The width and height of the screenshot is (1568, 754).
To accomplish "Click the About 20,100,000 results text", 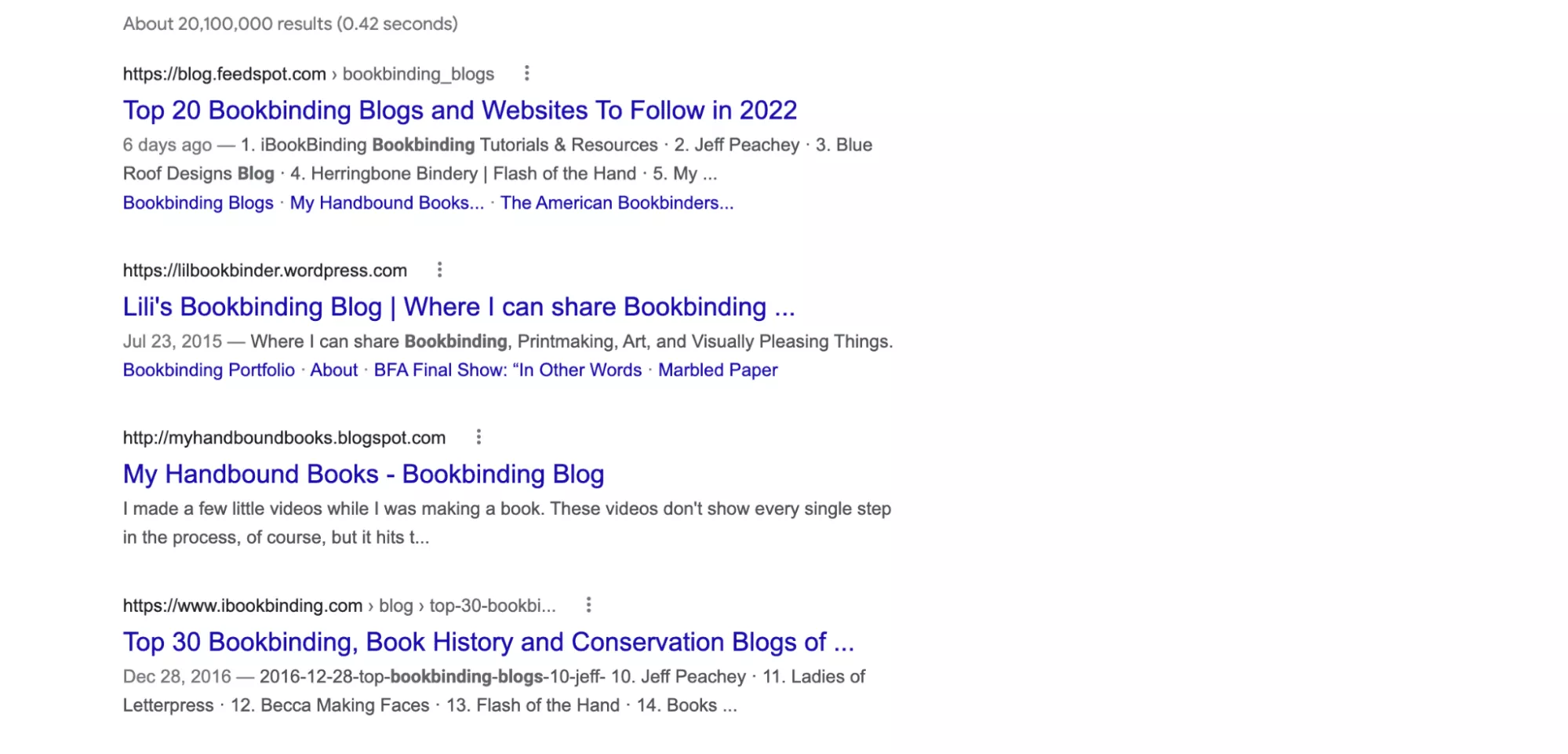I will (290, 24).
